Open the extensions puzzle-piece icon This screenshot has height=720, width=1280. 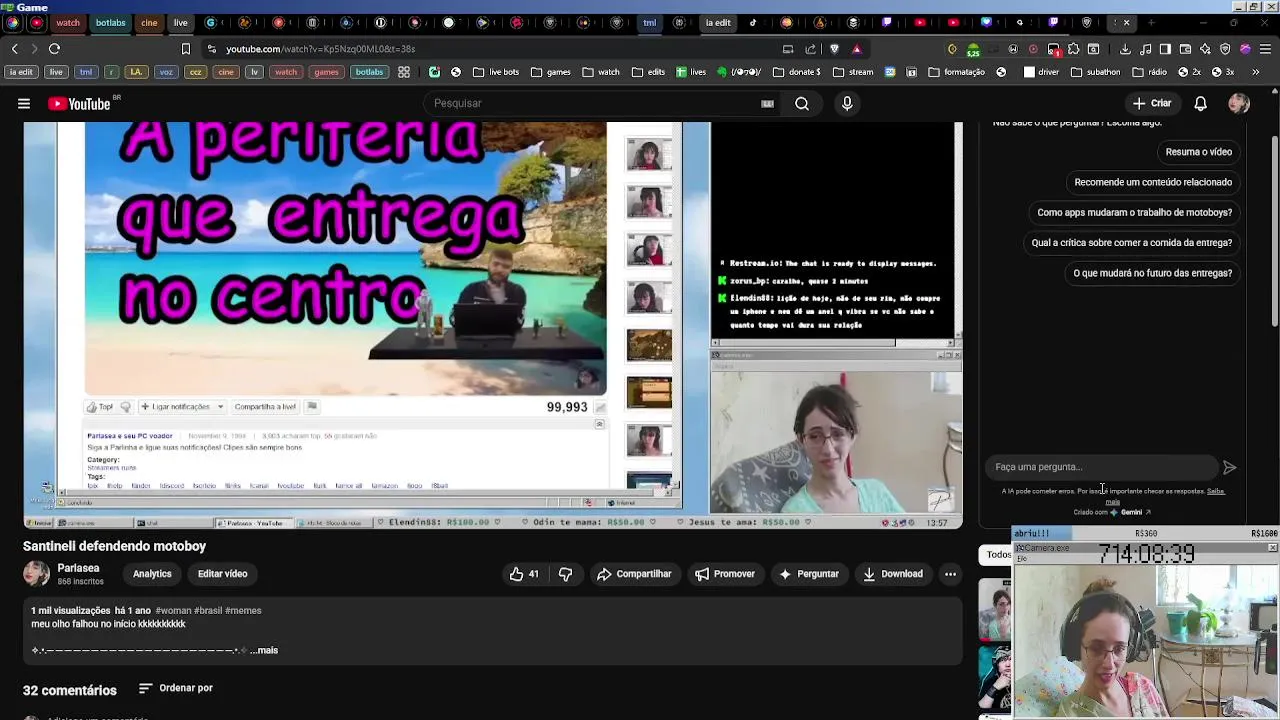(x=1073, y=48)
